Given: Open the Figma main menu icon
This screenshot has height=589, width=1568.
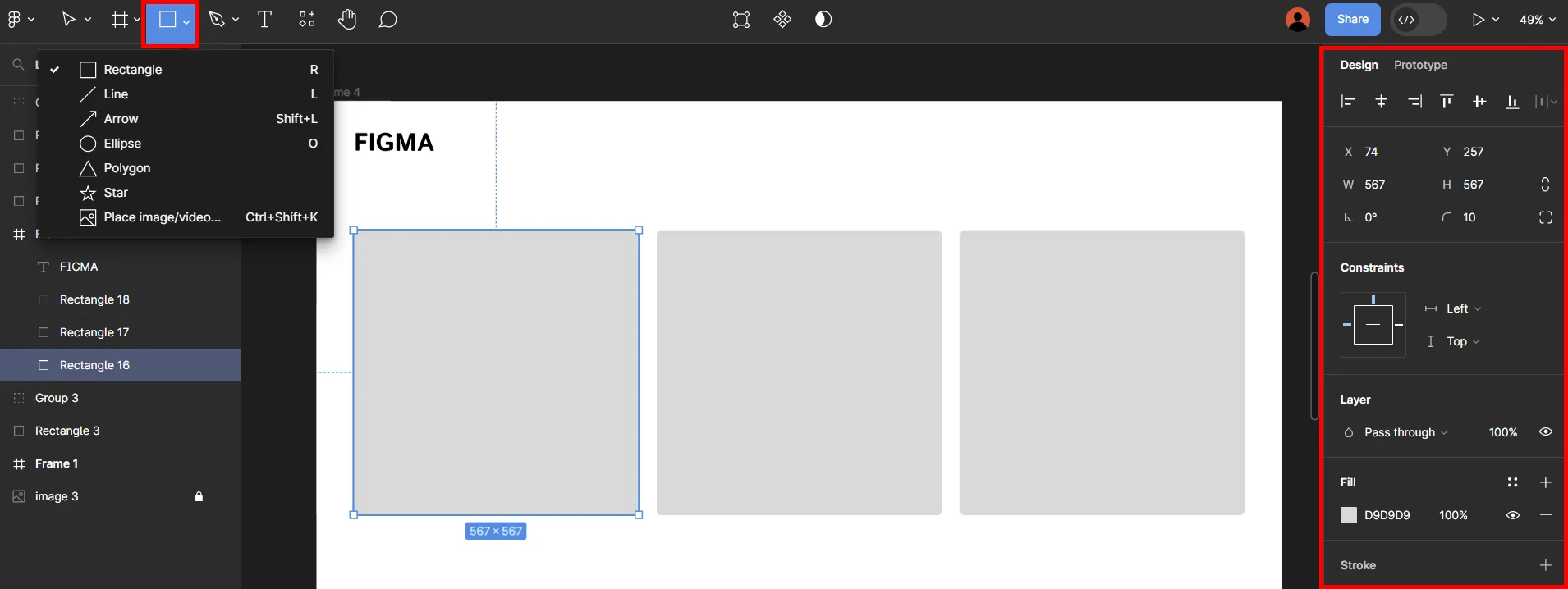Looking at the screenshot, I should point(14,20).
